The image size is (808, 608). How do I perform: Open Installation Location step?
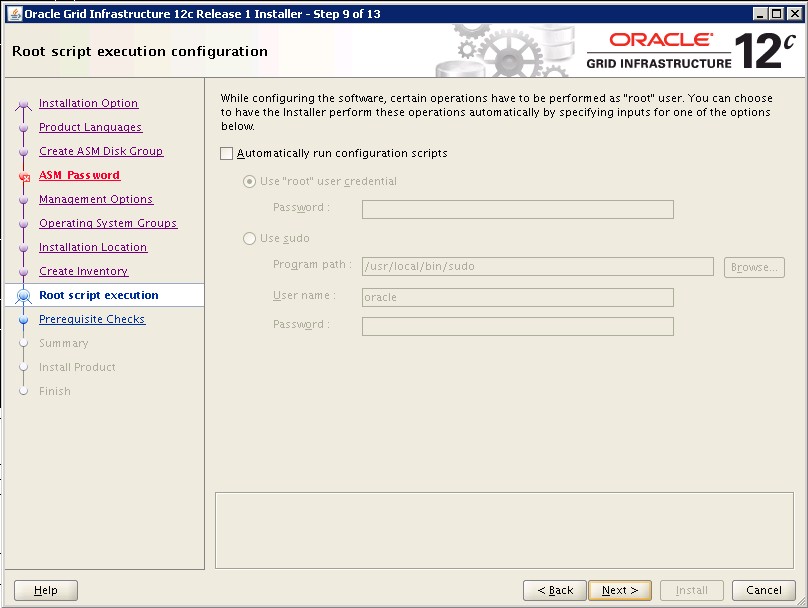pos(93,247)
